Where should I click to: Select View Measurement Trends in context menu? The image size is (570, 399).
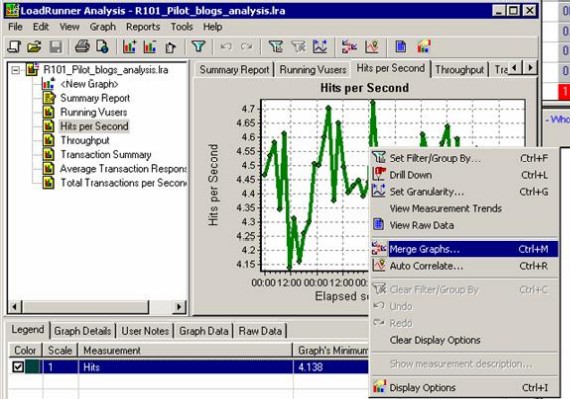(464, 208)
